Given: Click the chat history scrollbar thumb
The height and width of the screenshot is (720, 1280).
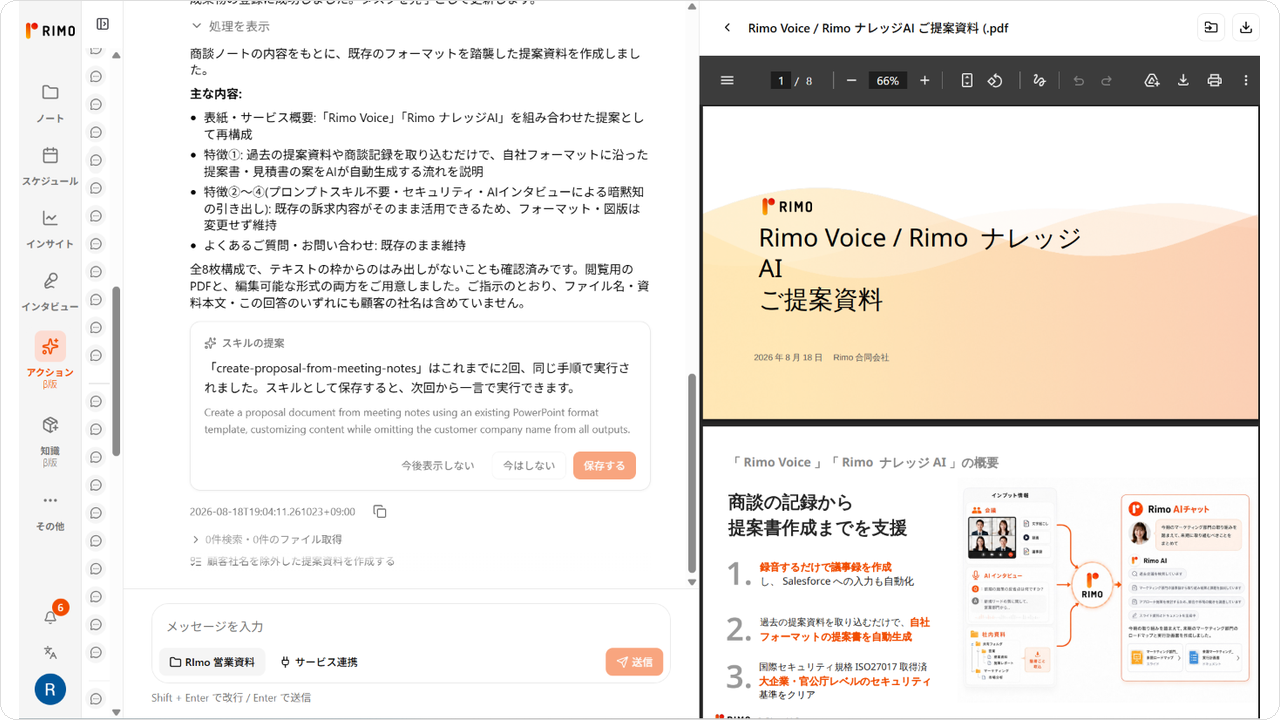Looking at the screenshot, I should (116, 371).
